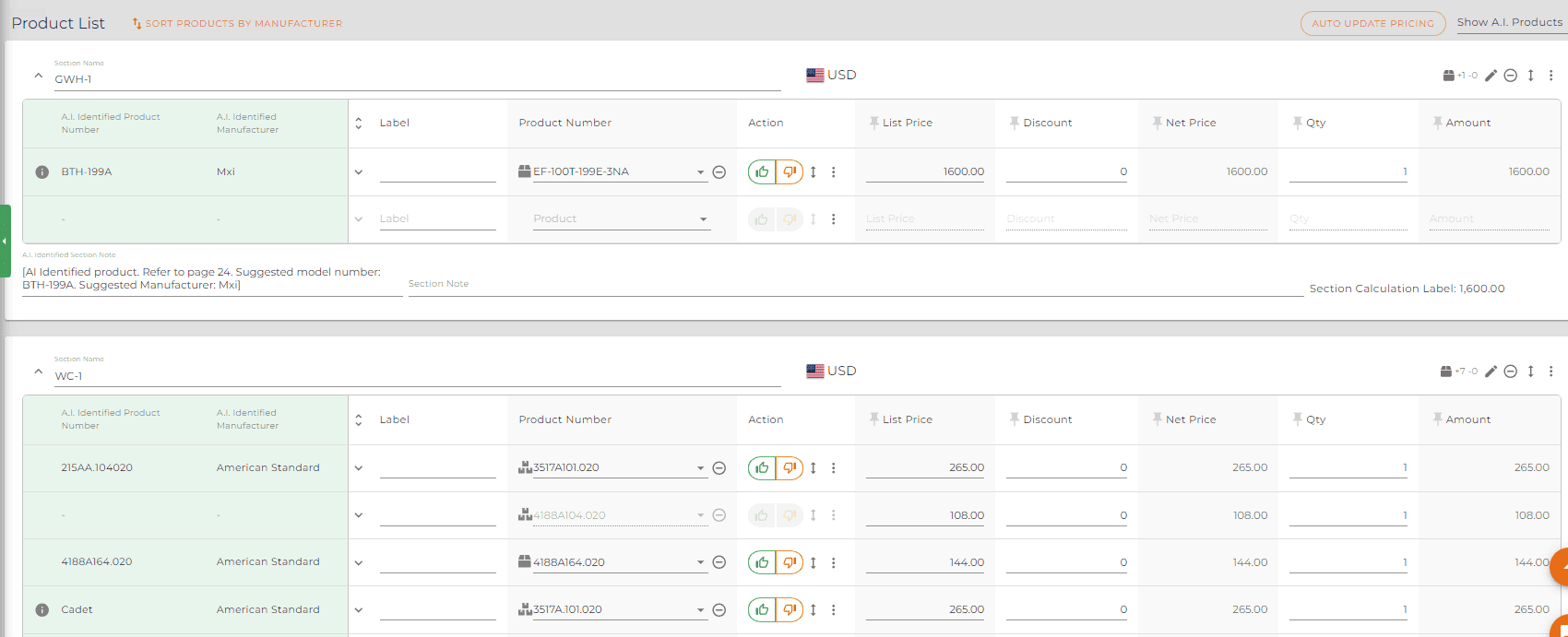Image resolution: width=1568 pixels, height=637 pixels.
Task: Click Sort Products by Manufacturer
Action: [237, 23]
